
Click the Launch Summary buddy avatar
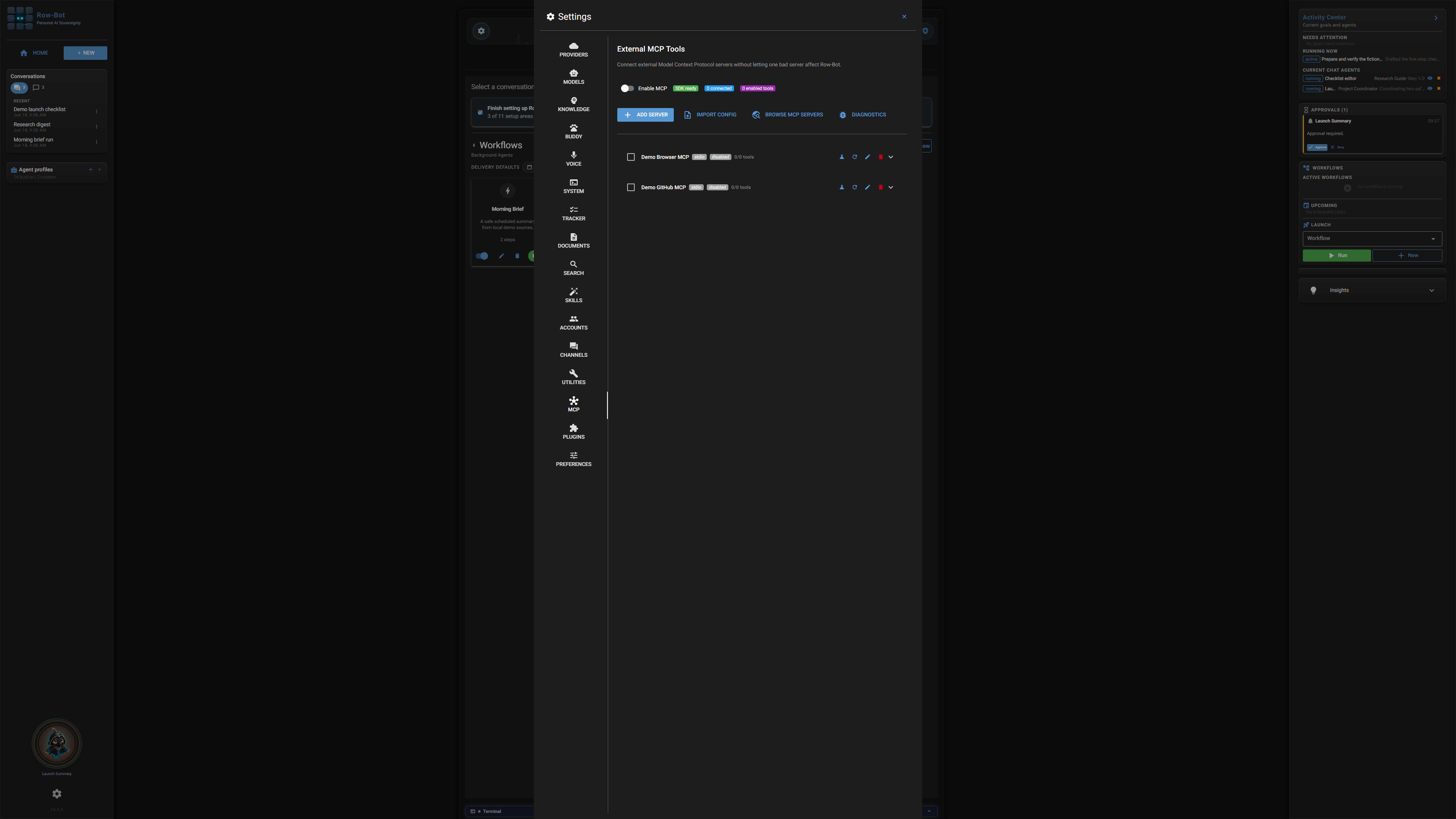(56, 744)
